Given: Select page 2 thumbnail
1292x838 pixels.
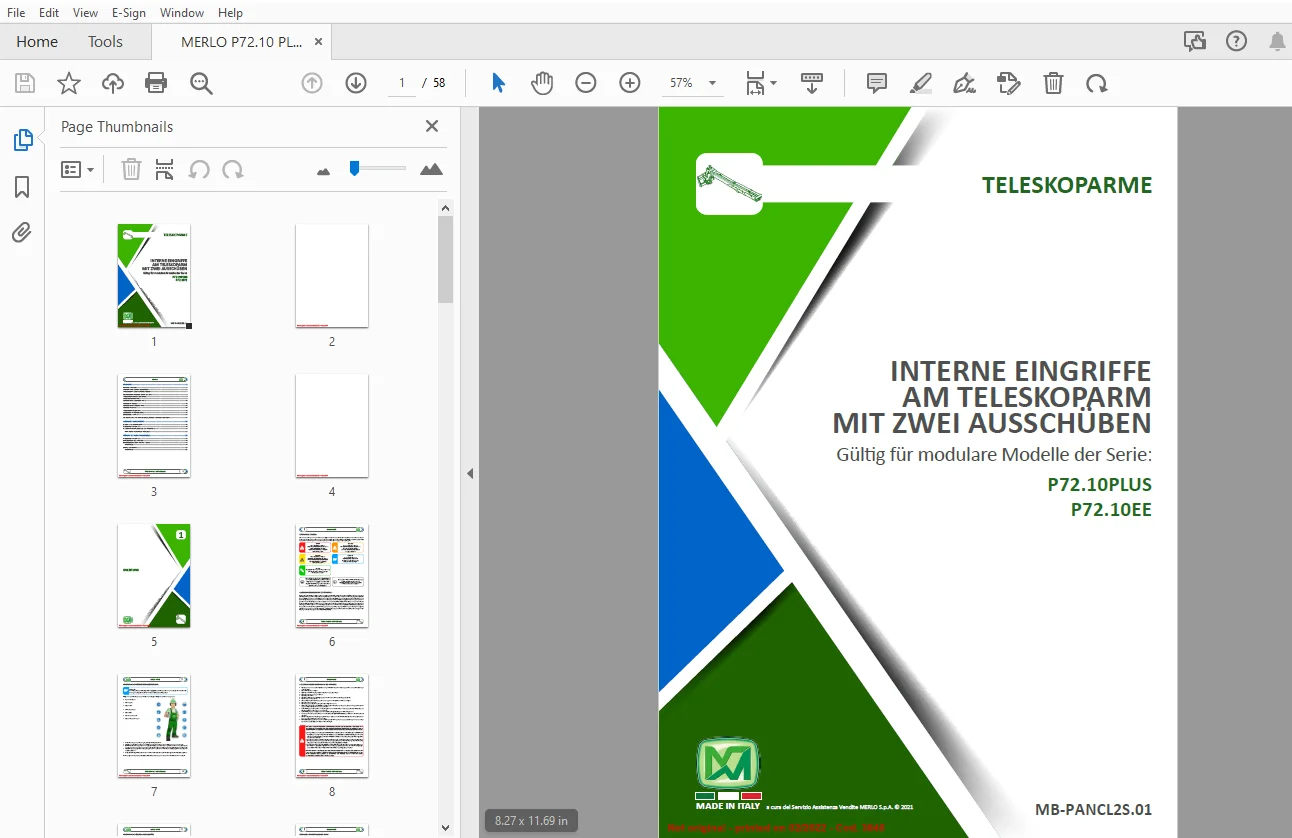Looking at the screenshot, I should 332,276.
